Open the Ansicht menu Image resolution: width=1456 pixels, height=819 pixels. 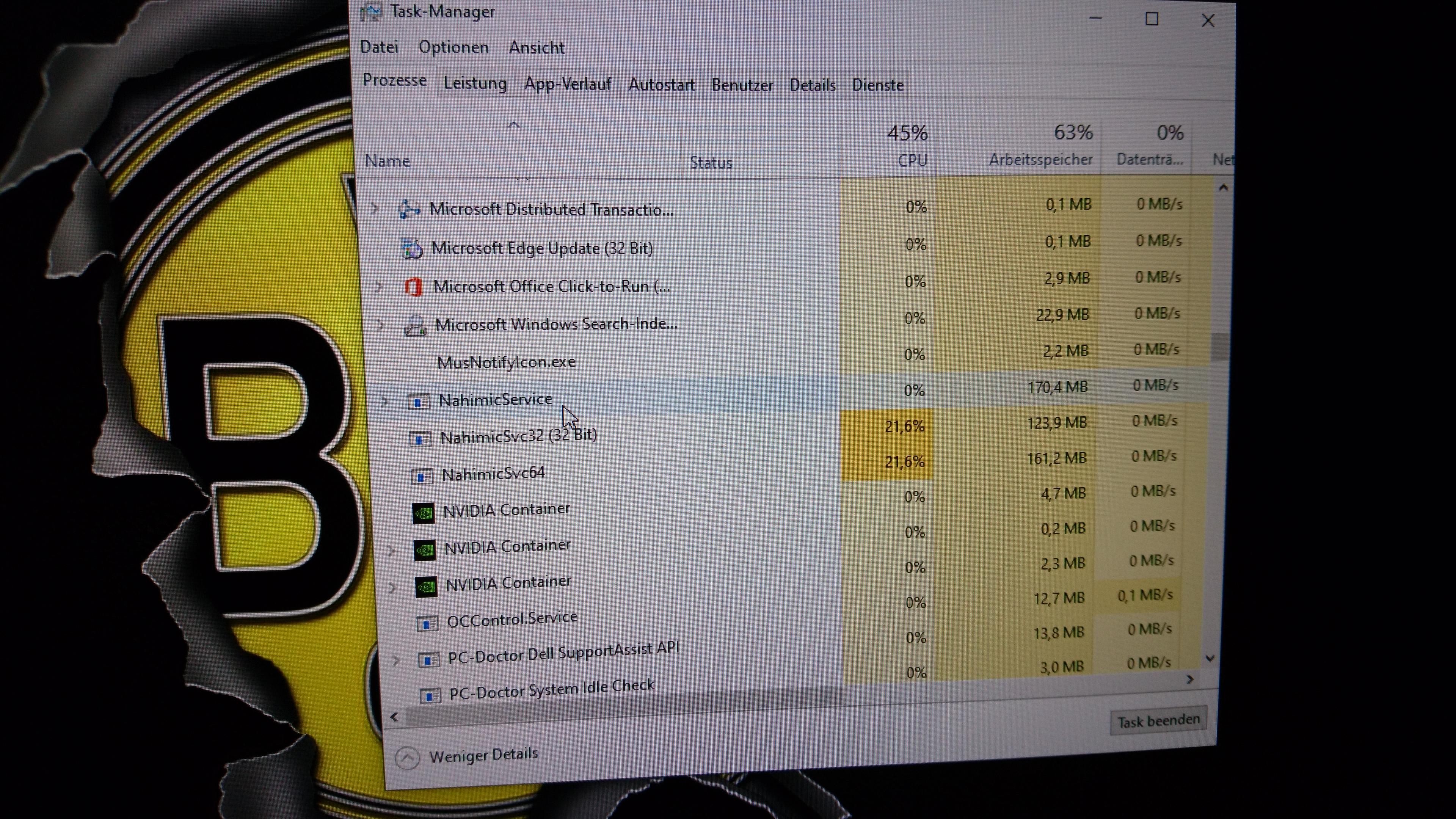(537, 48)
